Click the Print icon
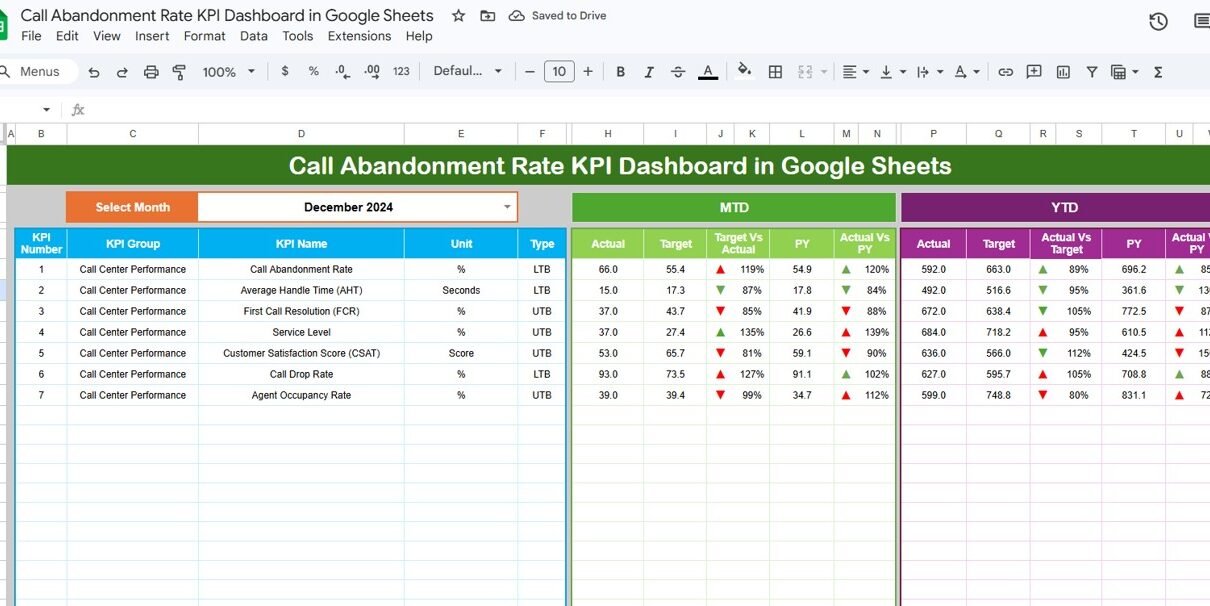1210x606 pixels. 151,72
